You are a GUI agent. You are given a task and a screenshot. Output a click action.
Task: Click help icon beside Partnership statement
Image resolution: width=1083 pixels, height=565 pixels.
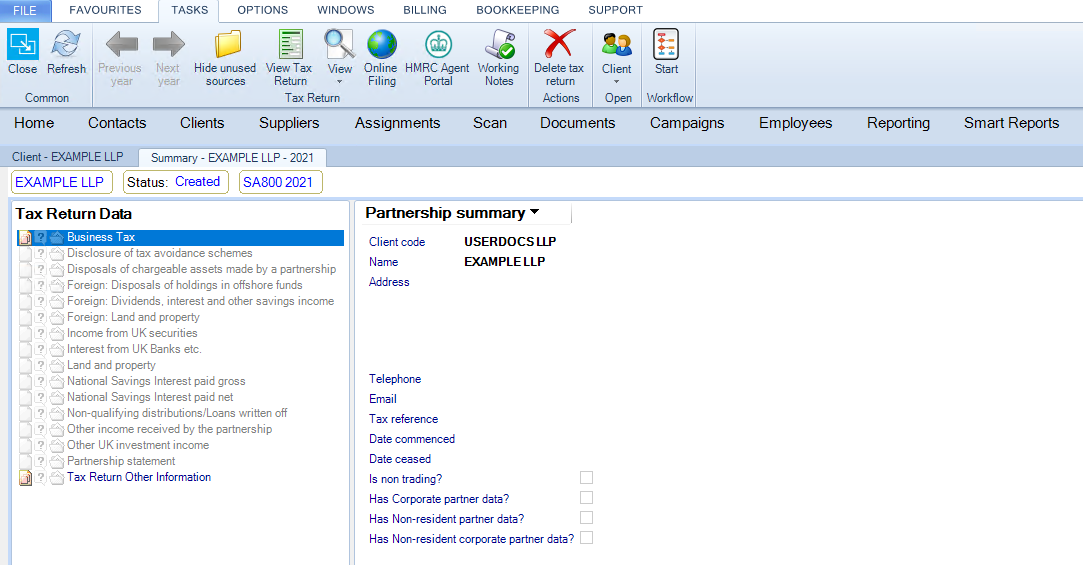tap(41, 461)
